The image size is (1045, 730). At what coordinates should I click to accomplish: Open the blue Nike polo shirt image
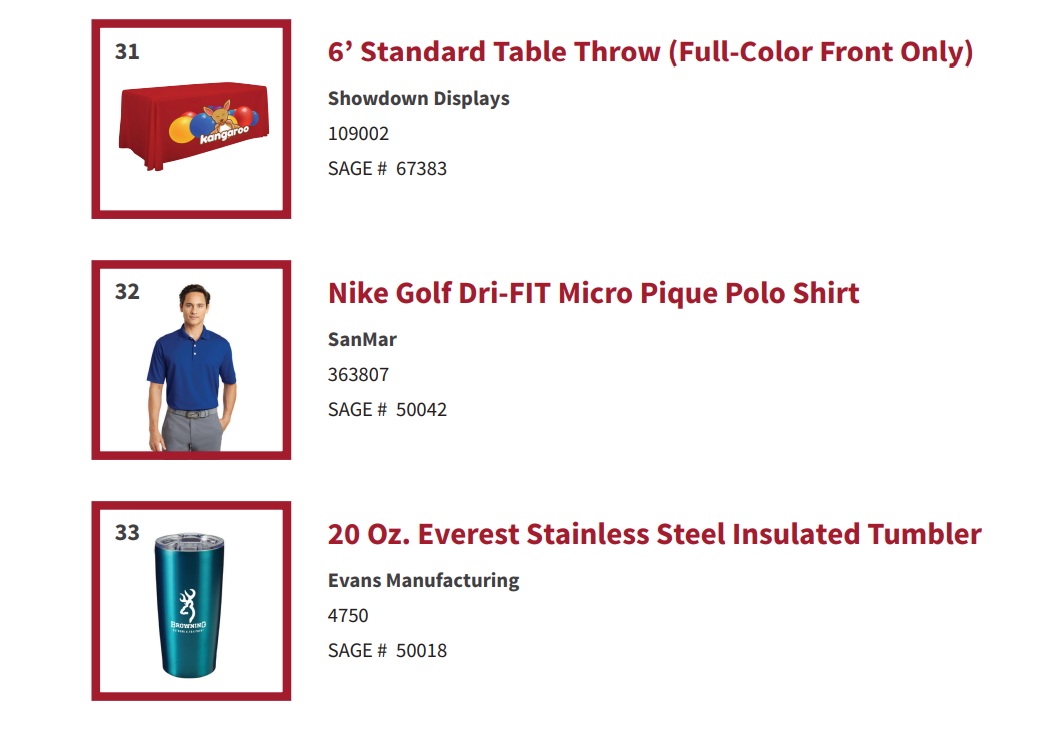[191, 367]
